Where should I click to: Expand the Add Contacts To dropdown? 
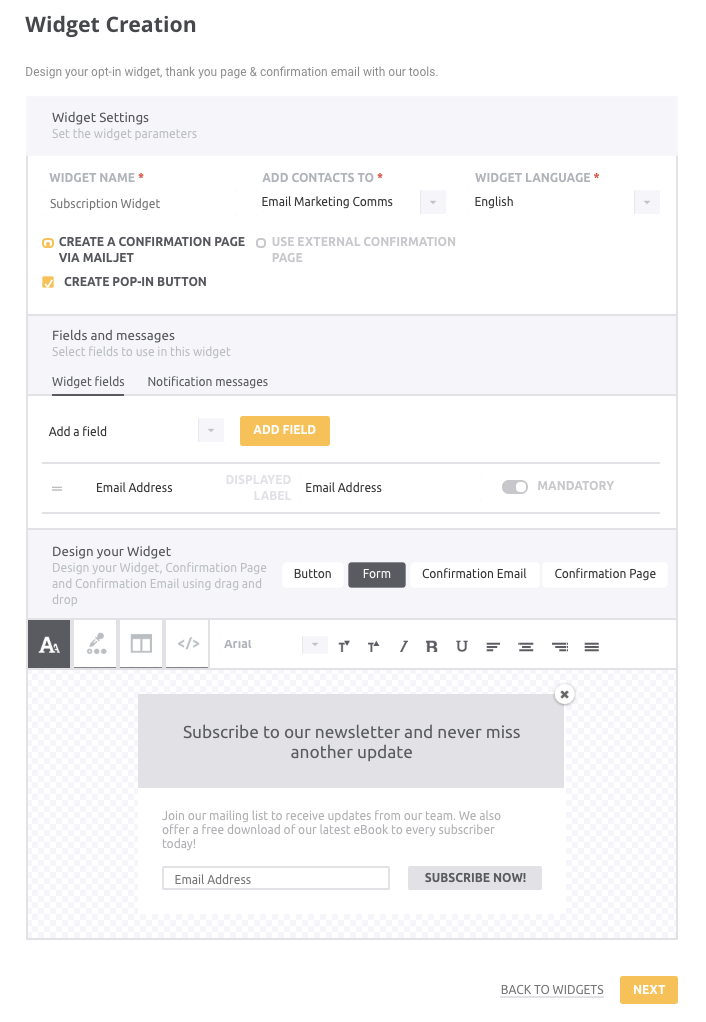433,202
